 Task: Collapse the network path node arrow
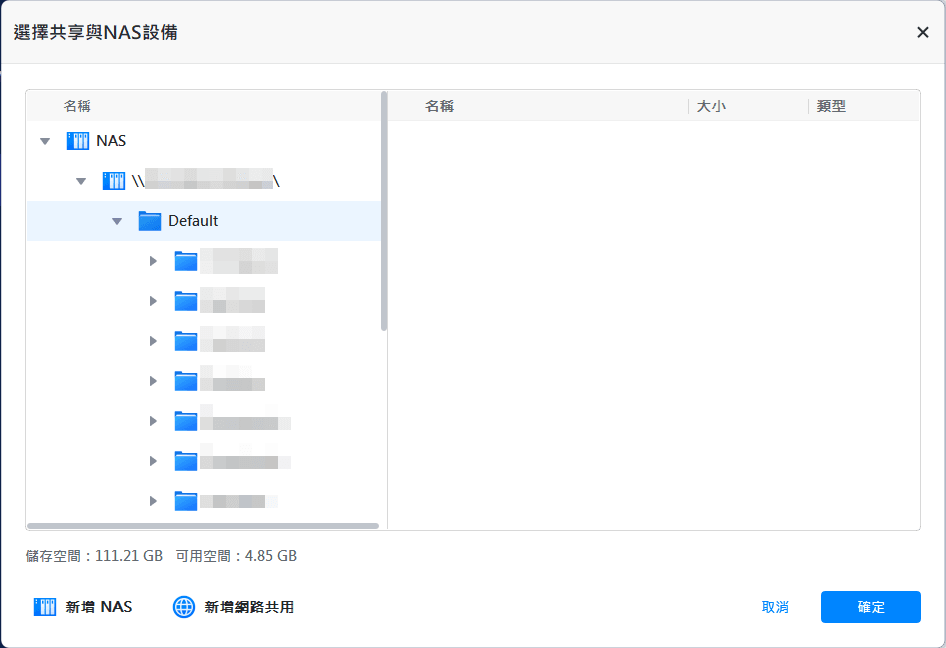[81, 181]
